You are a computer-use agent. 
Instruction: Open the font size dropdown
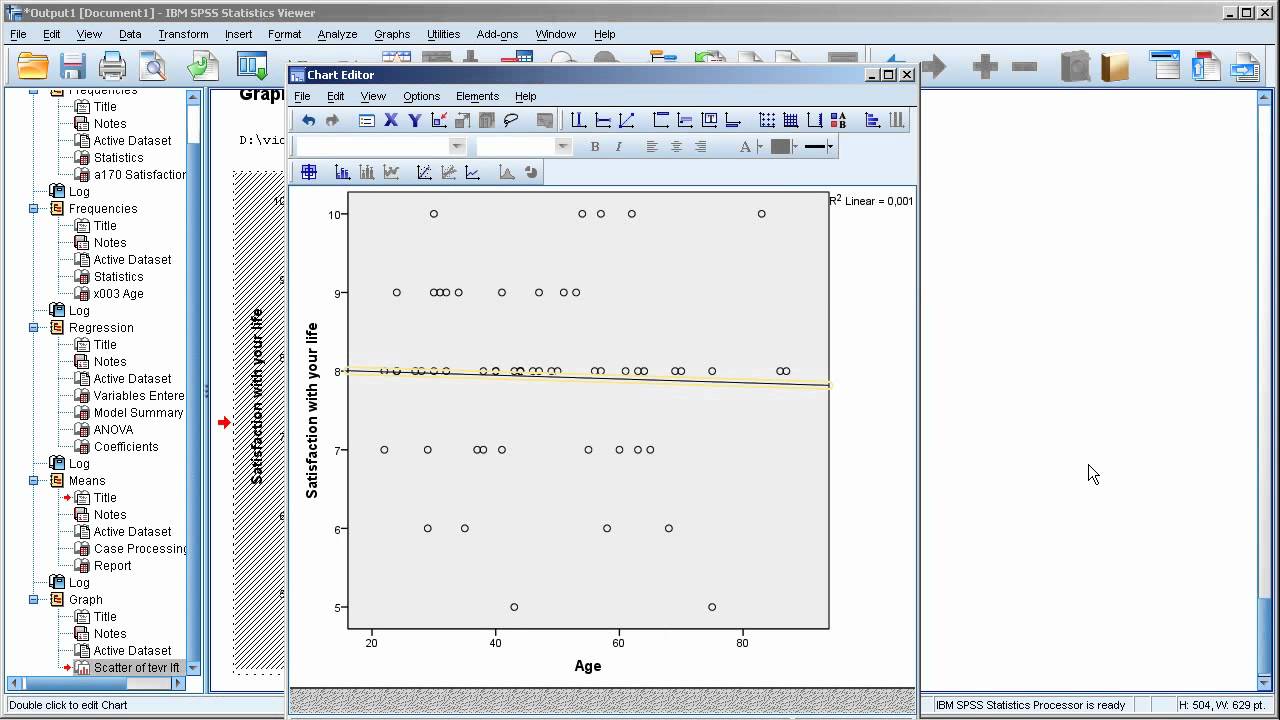[x=562, y=146]
